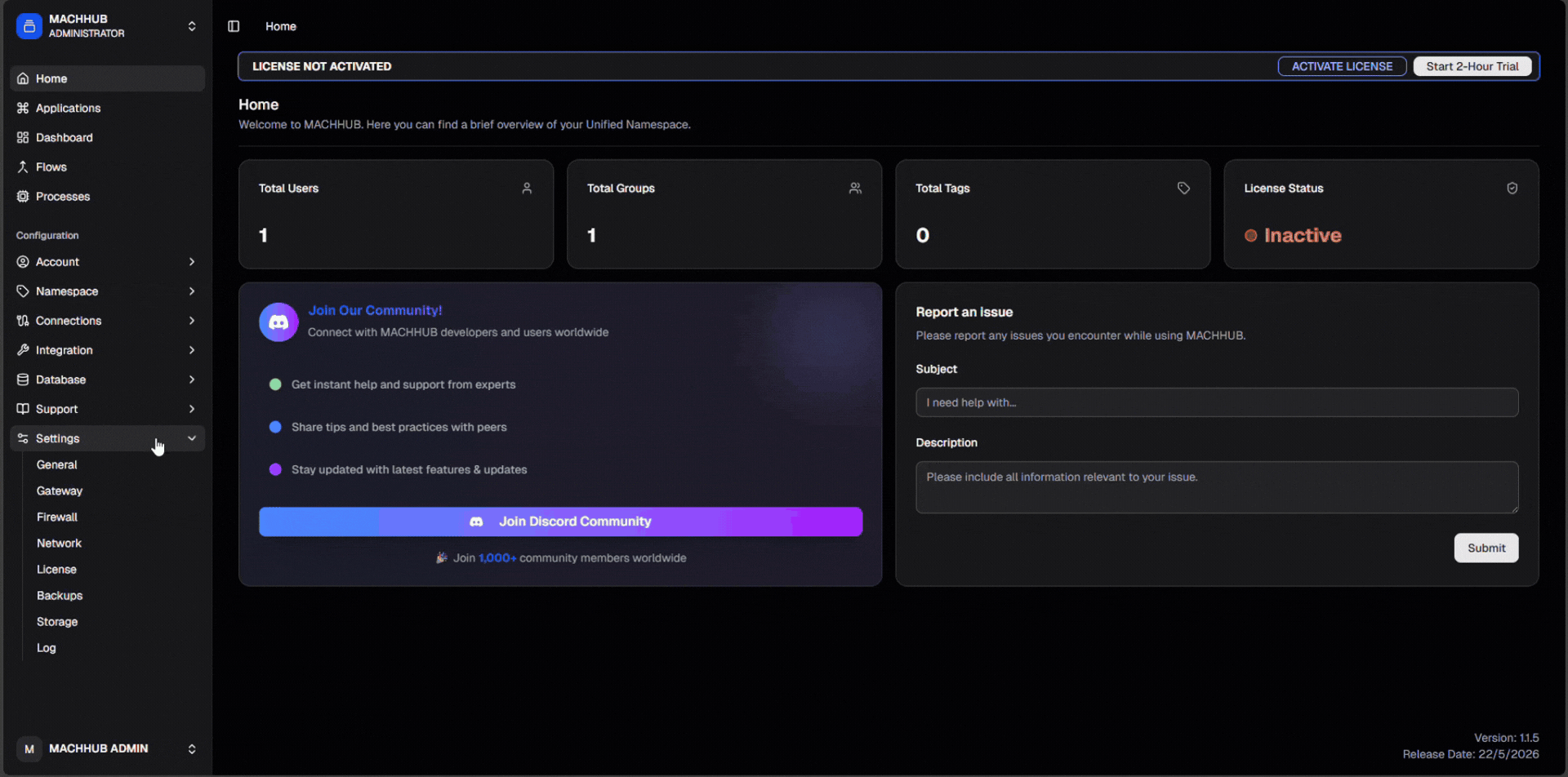Screen dimensions: 1568x777
Task: Click the Home breadcrumb at top
Action: tap(281, 26)
